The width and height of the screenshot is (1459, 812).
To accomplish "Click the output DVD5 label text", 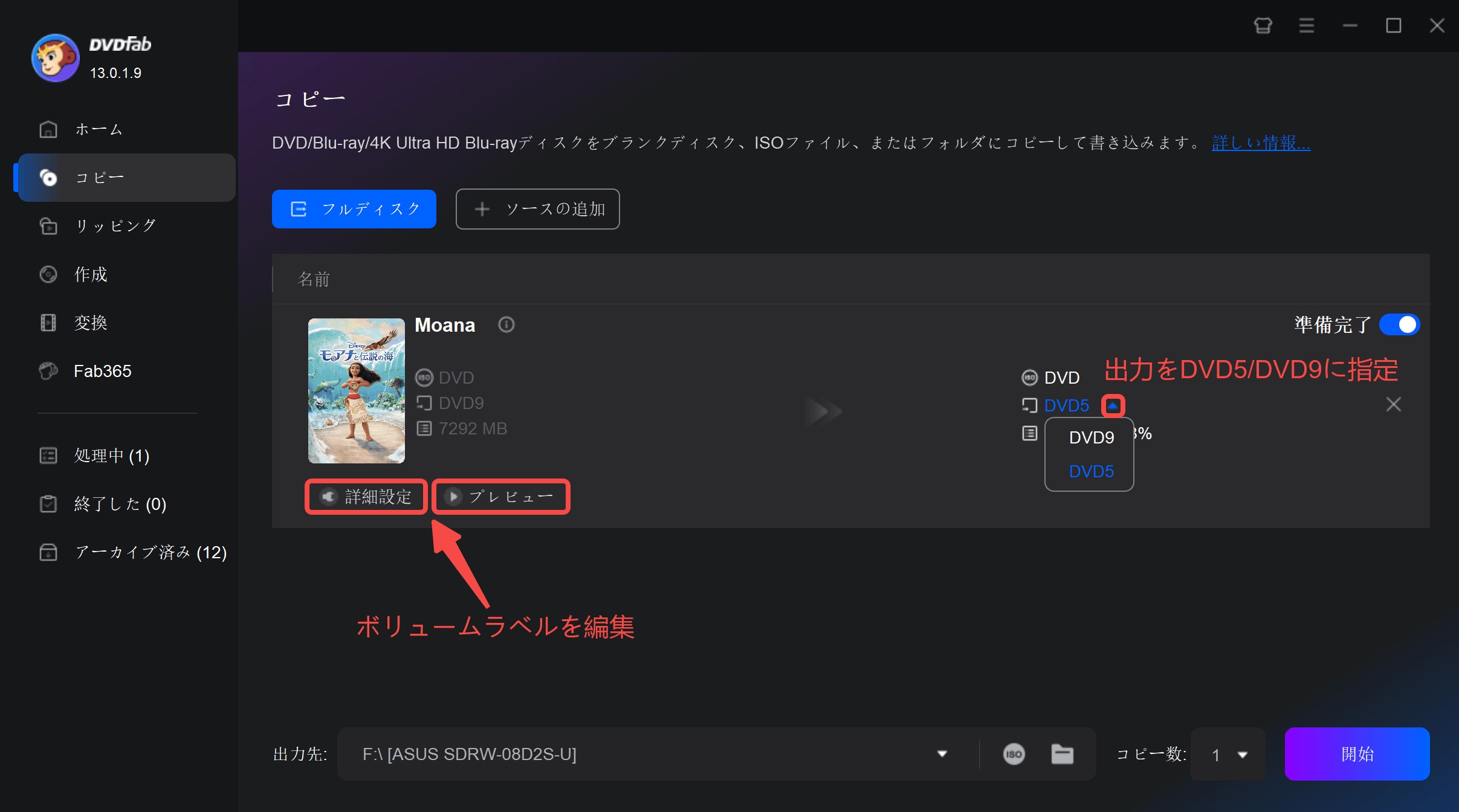I will [x=1067, y=405].
